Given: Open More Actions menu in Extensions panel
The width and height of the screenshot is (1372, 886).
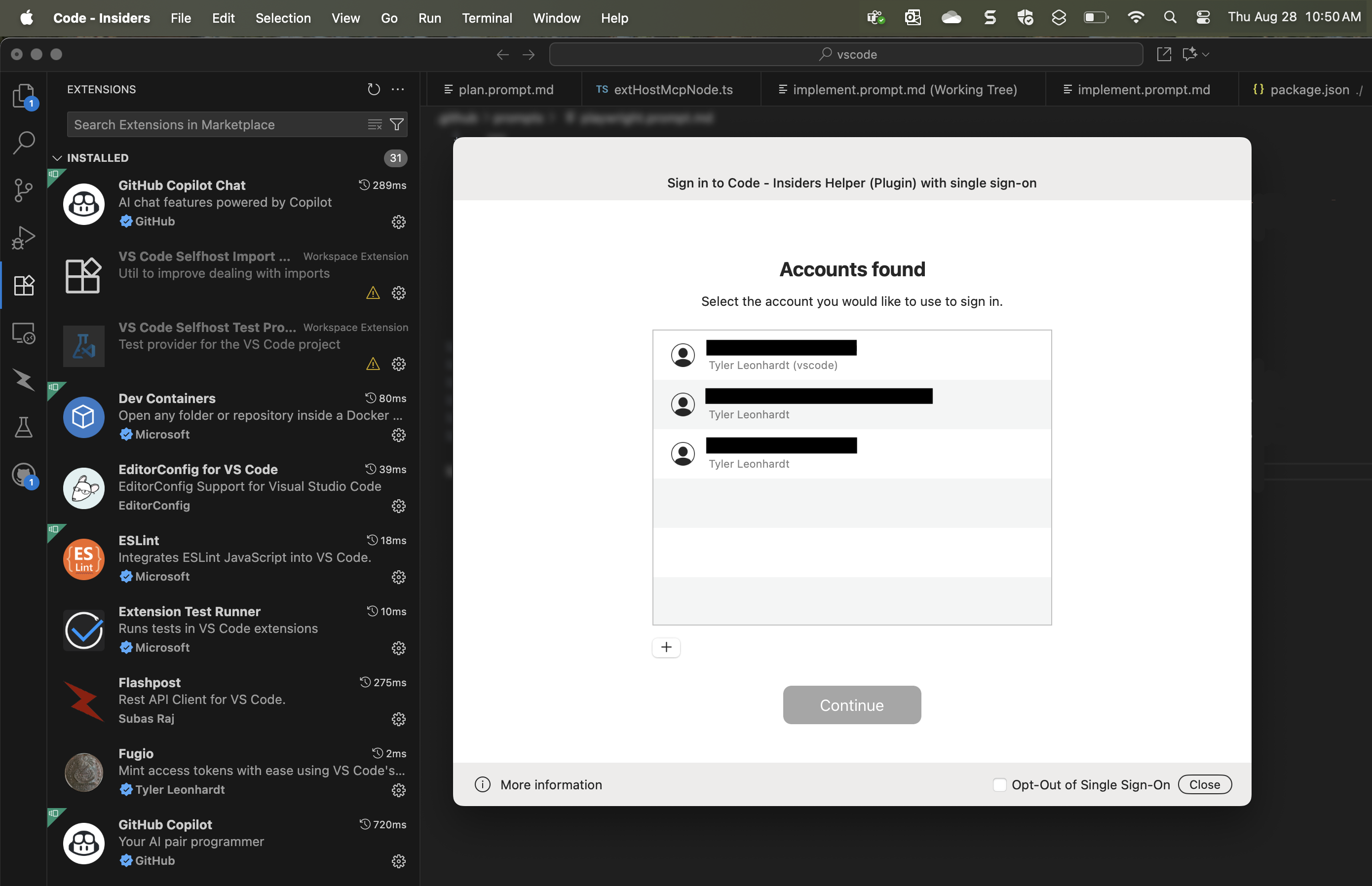Looking at the screenshot, I should click(x=398, y=89).
